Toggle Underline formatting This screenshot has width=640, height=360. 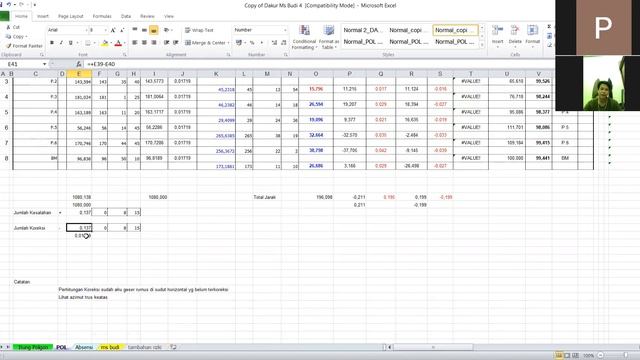click(71, 43)
